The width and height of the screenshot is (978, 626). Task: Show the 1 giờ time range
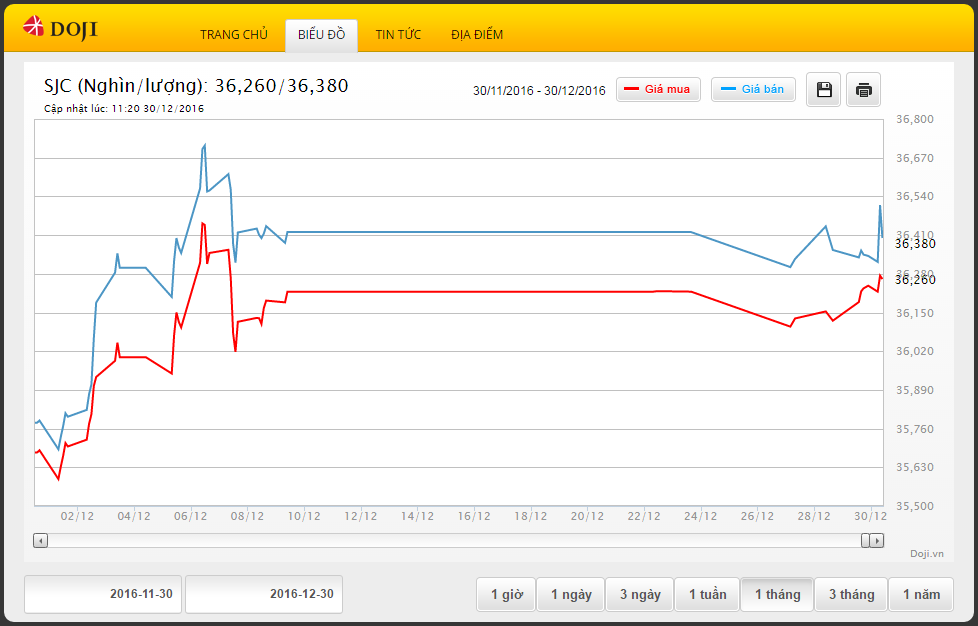point(506,594)
